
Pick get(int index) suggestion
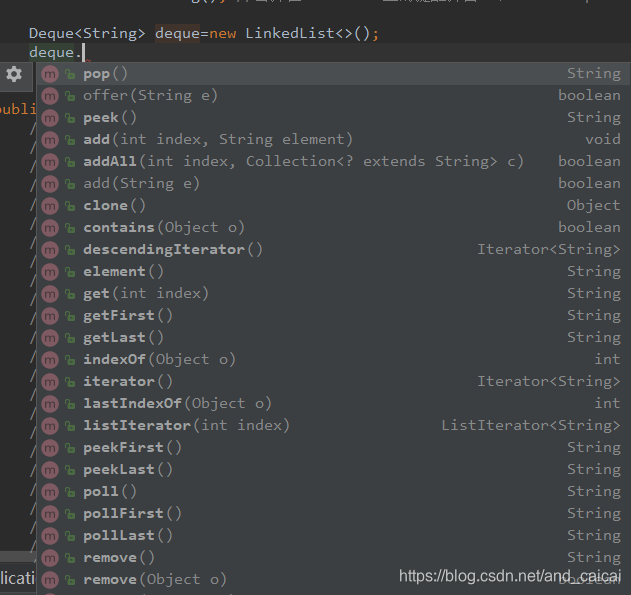point(333,294)
